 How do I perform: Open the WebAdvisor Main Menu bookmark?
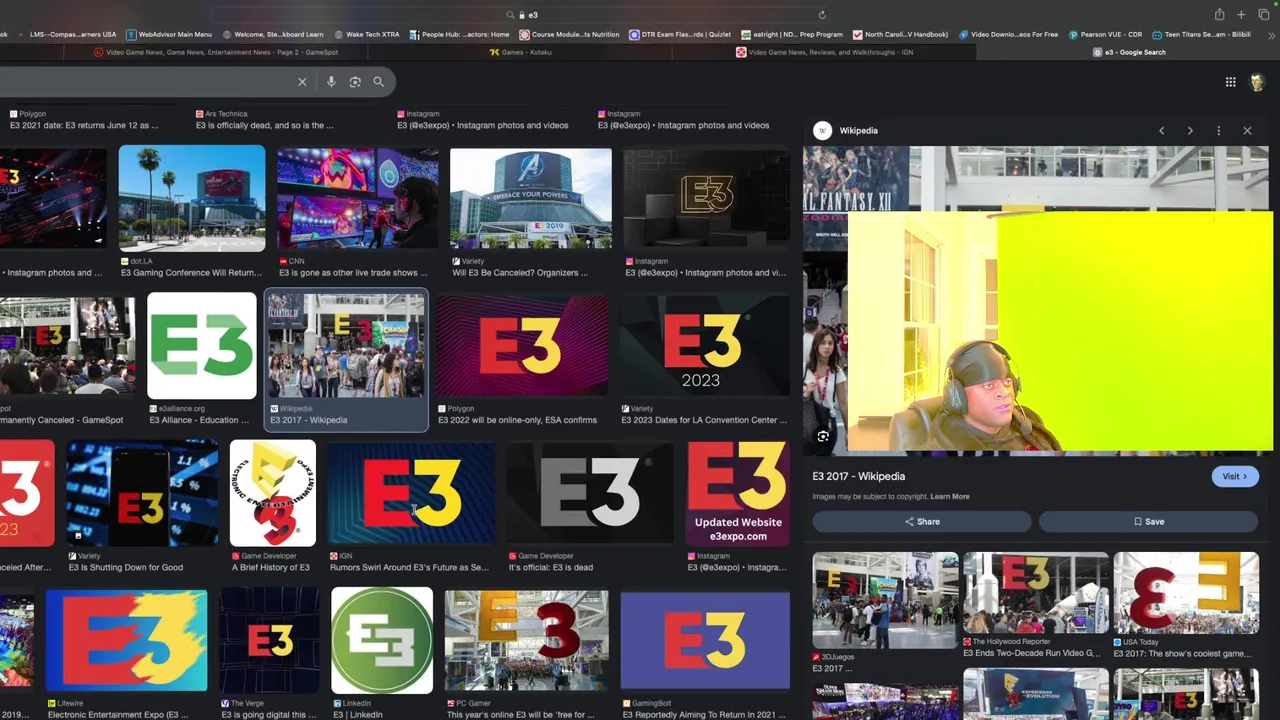point(169,34)
